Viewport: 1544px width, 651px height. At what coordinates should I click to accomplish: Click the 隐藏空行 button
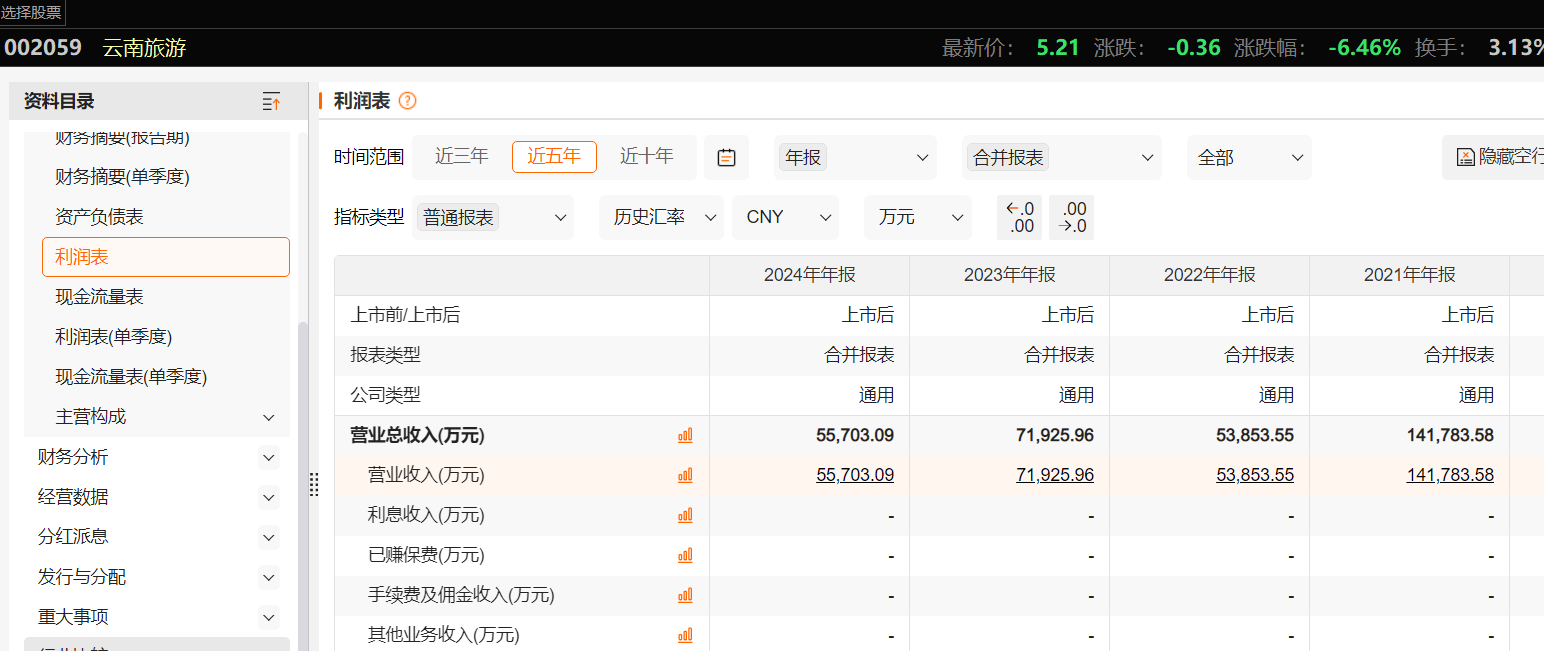pyautogui.click(x=1494, y=157)
